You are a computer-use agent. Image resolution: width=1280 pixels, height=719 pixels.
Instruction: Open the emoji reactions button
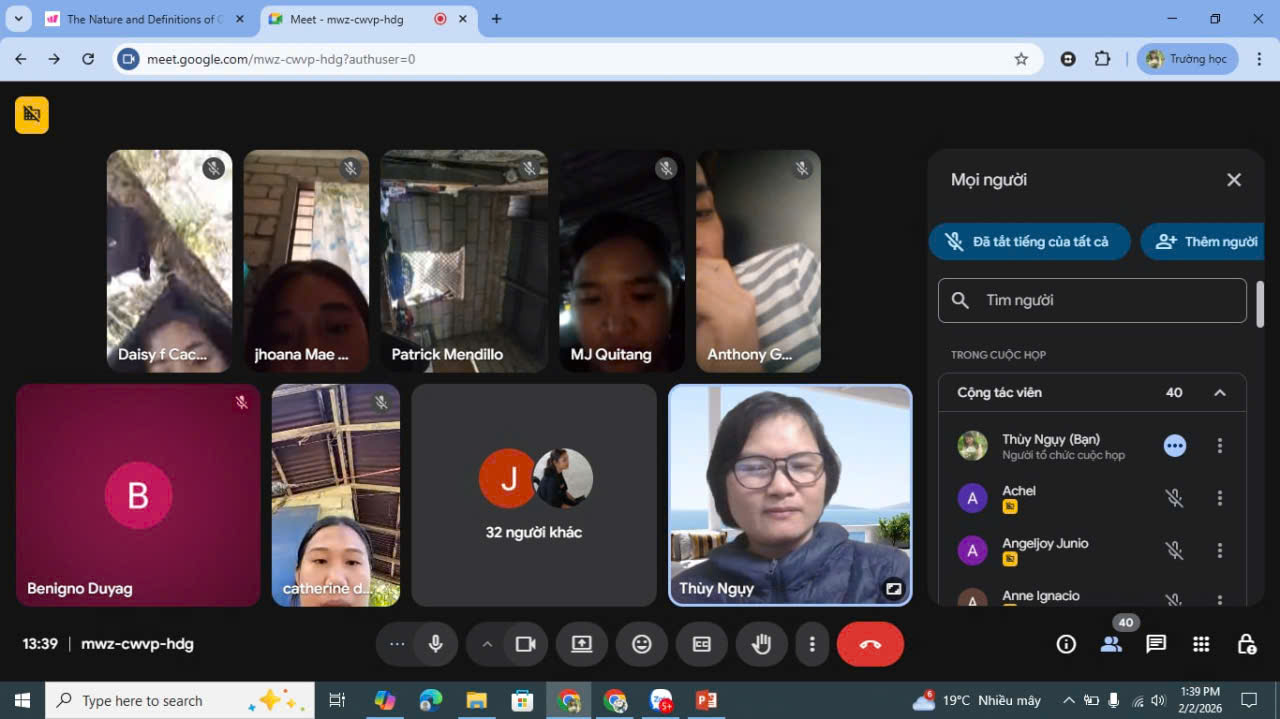point(642,644)
